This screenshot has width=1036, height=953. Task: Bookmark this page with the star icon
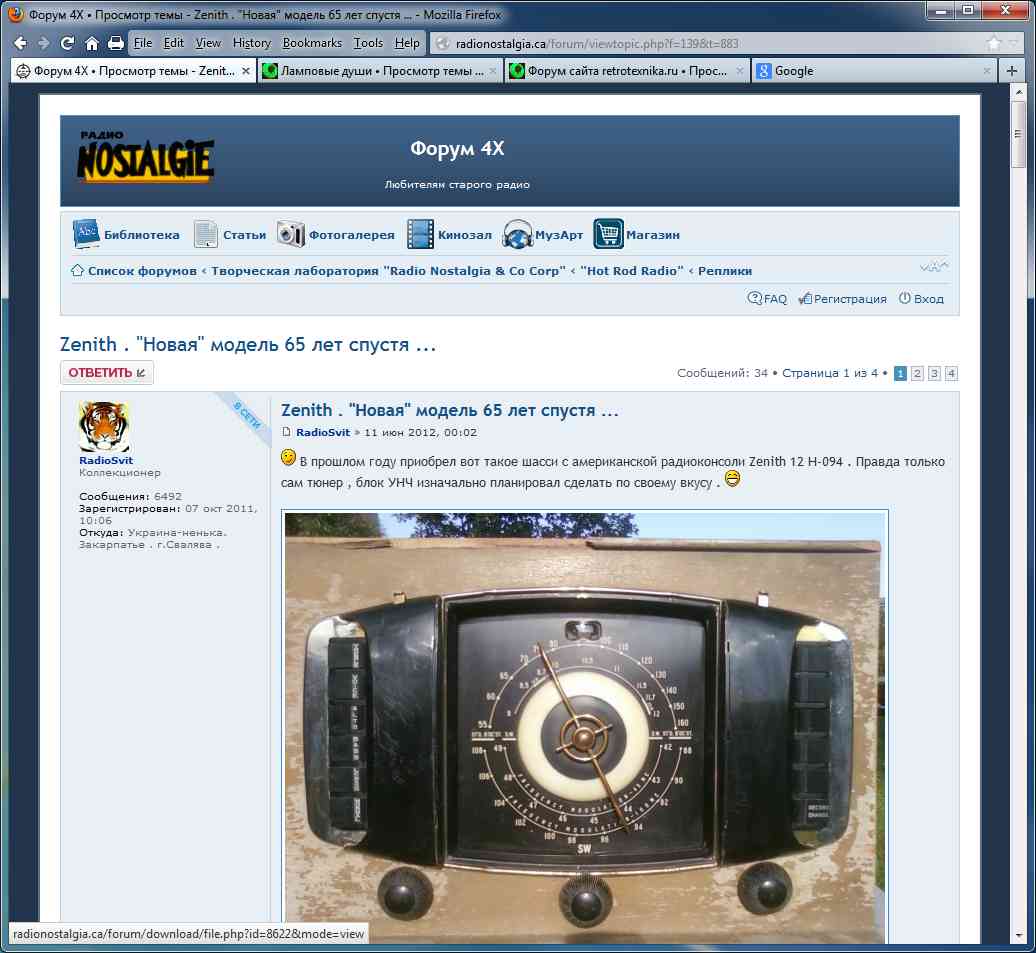993,44
